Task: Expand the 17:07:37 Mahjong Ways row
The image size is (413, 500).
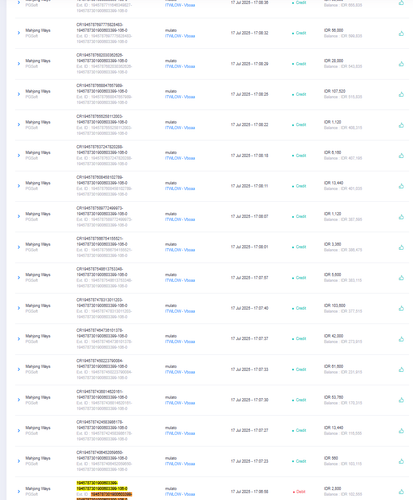Action: 19,339
